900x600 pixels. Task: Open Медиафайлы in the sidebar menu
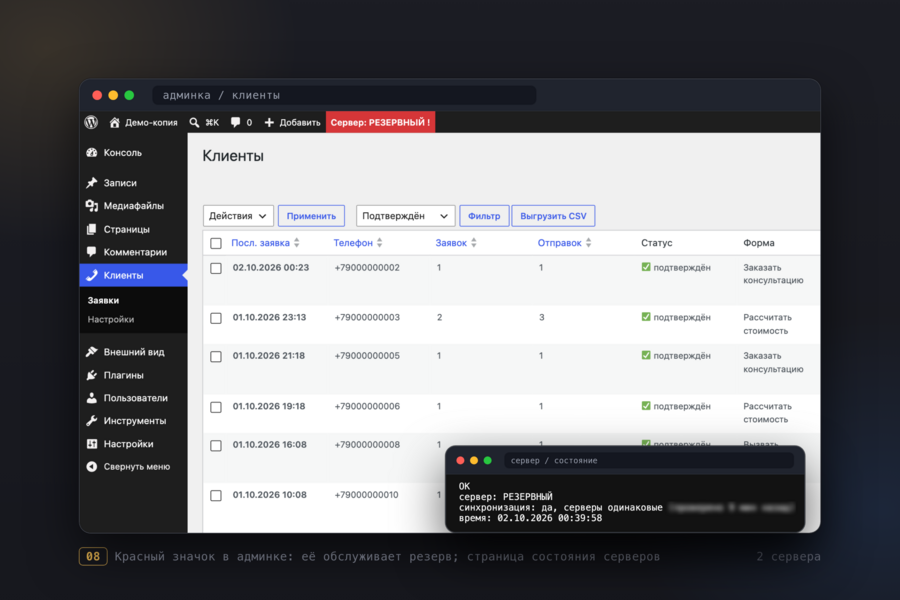click(133, 206)
